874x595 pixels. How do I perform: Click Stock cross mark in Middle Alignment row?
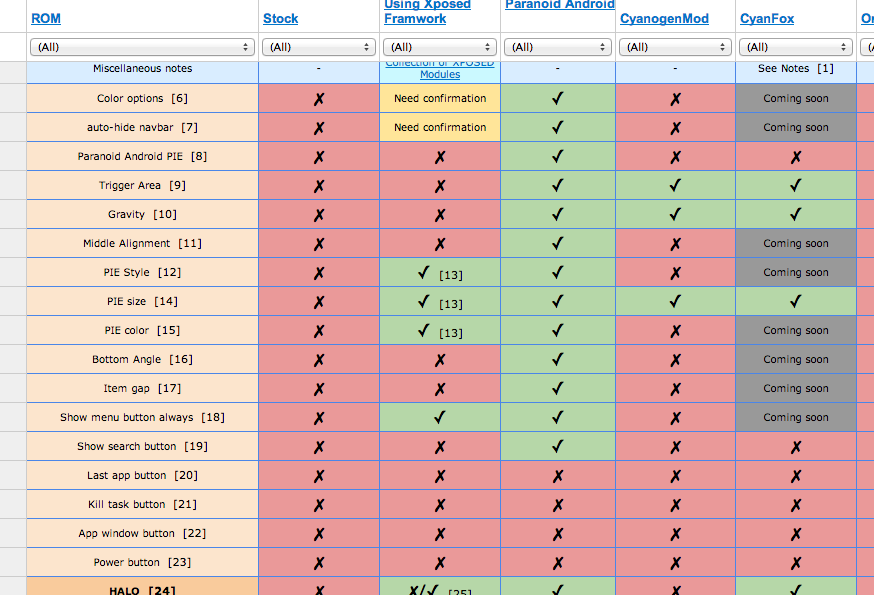click(319, 244)
